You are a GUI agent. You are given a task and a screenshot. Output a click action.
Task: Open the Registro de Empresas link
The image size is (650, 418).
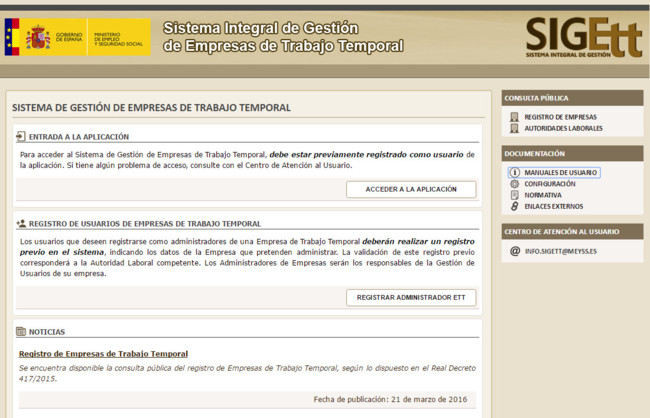[x=560, y=117]
